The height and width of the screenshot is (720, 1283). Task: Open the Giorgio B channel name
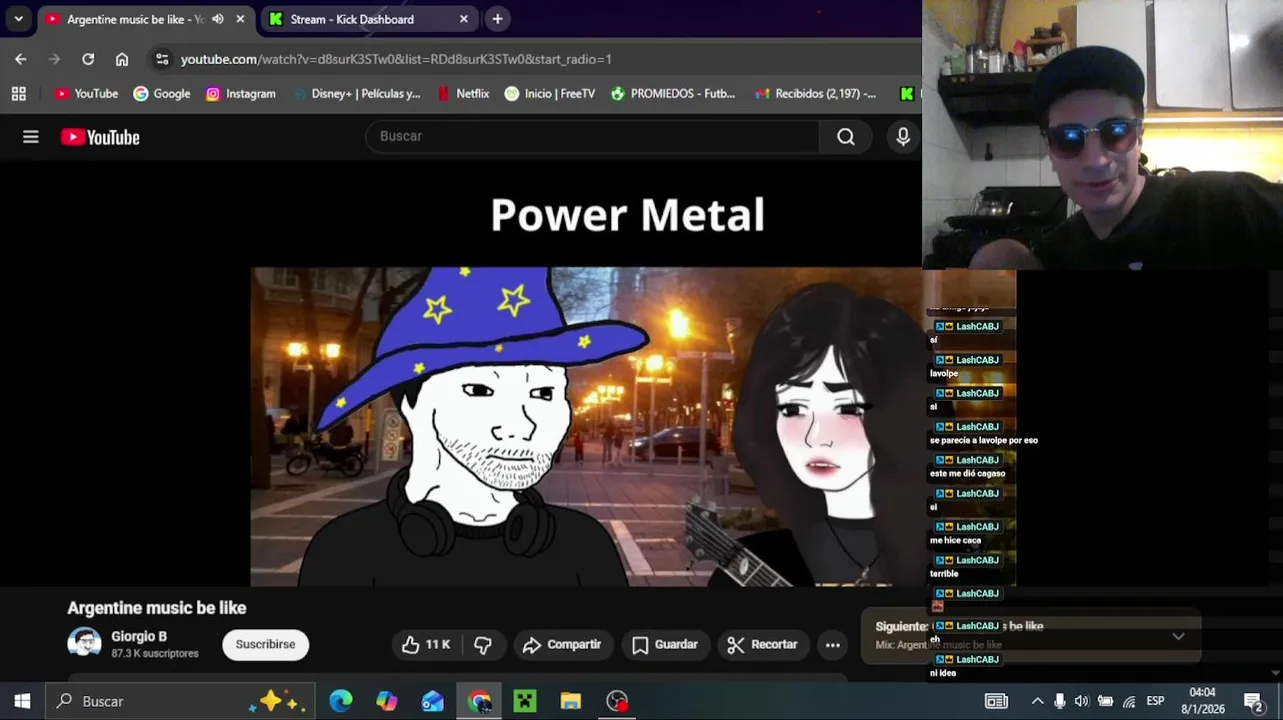139,636
